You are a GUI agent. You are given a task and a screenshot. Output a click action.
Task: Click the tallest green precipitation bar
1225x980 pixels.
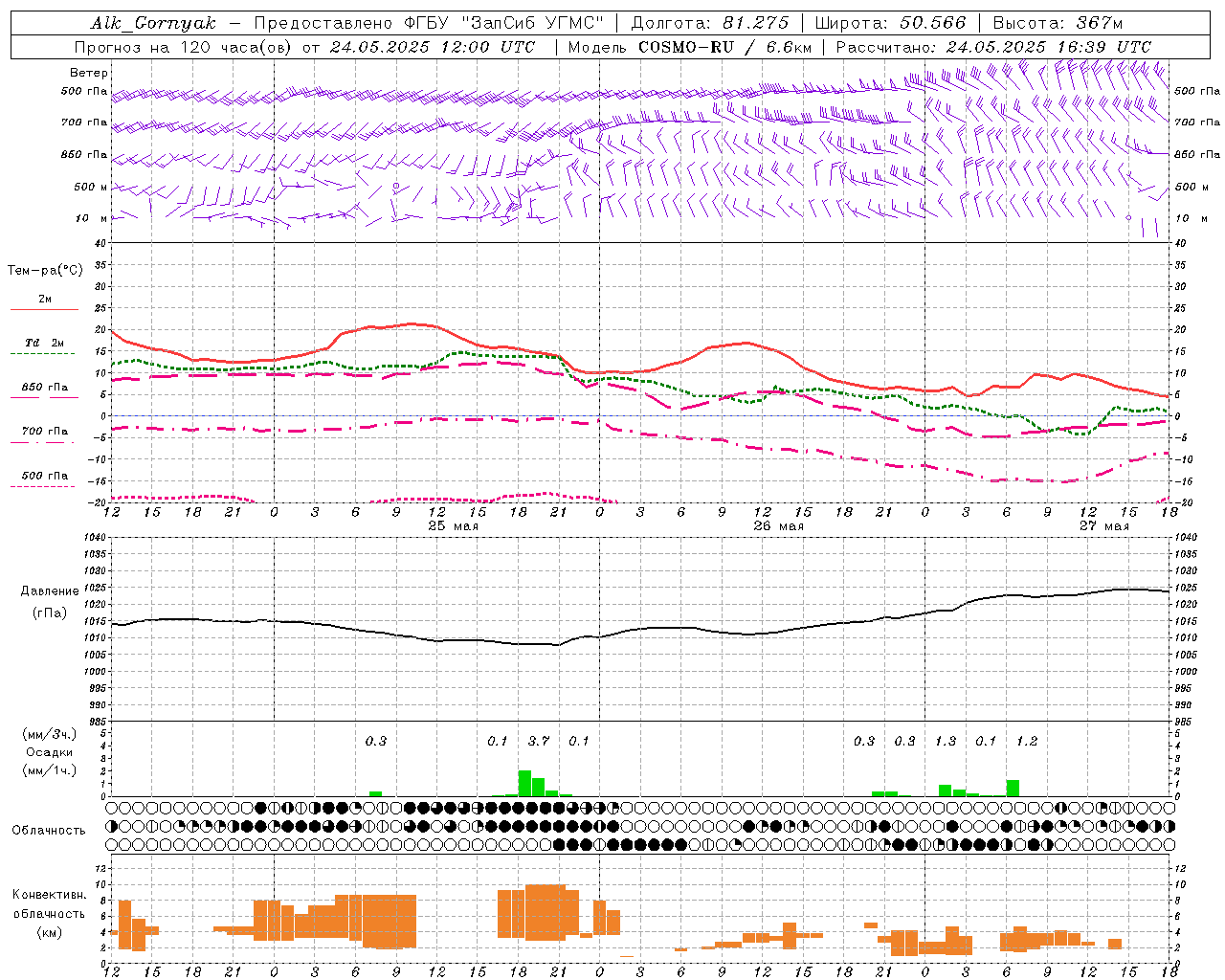coord(524,783)
